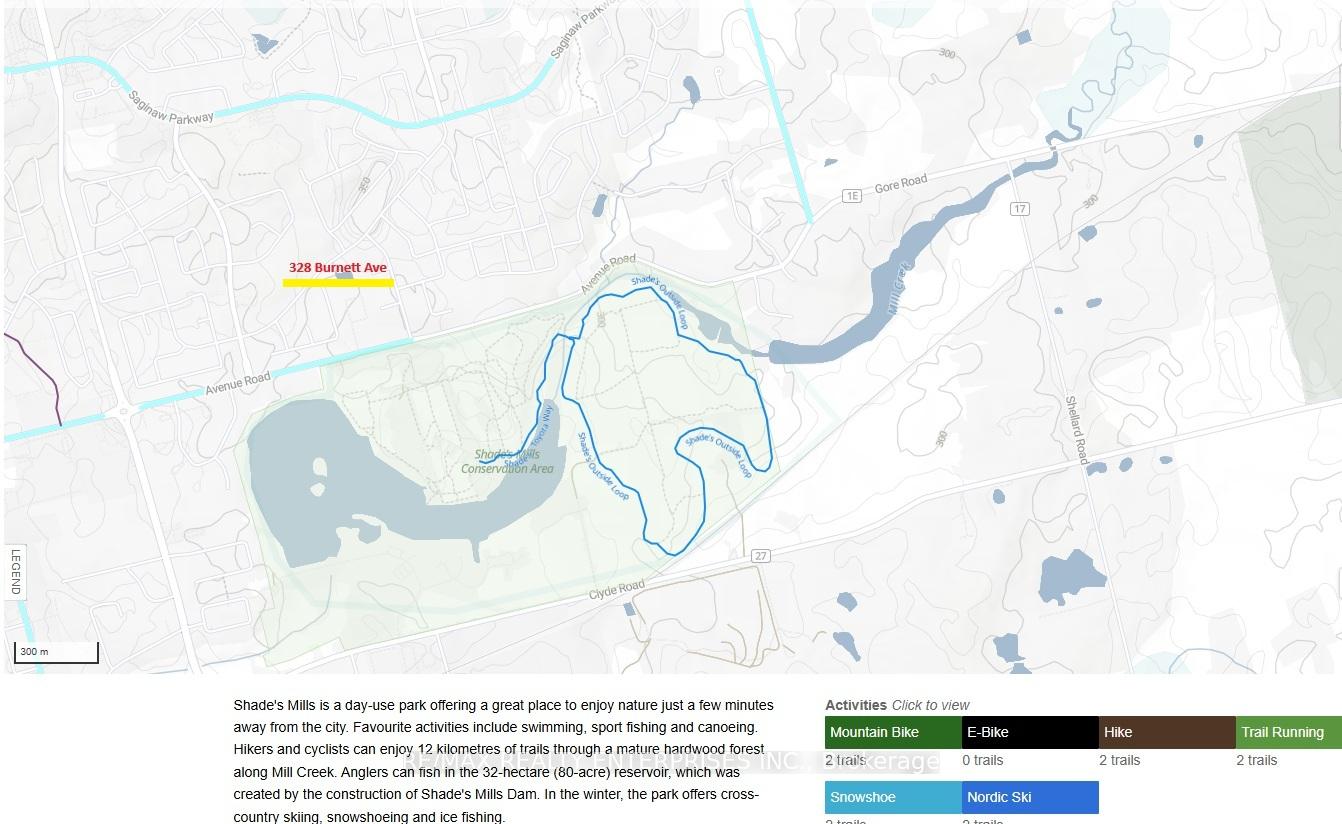
Task: Open the E-Bike activity tile
Action: (x=1029, y=732)
